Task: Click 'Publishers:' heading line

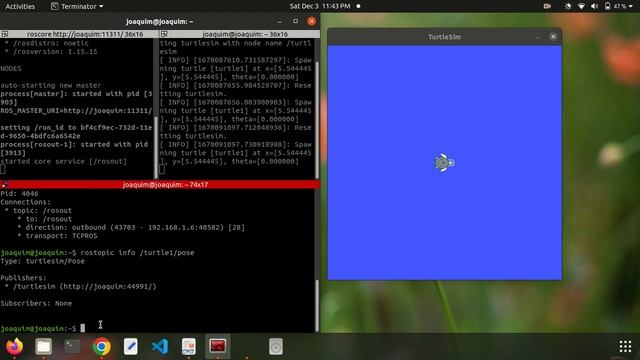Action: [x=23, y=278]
